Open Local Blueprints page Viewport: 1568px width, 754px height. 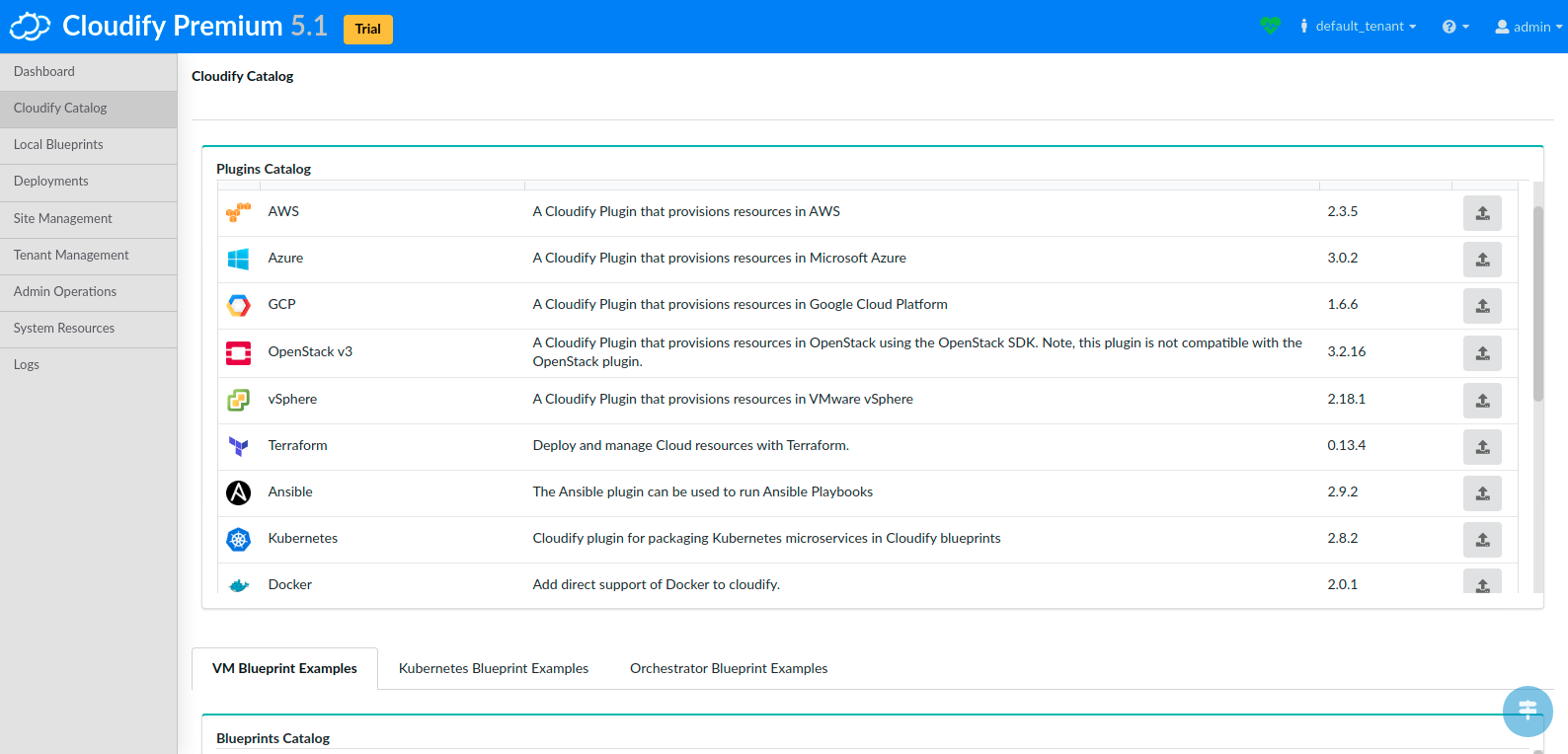point(89,145)
